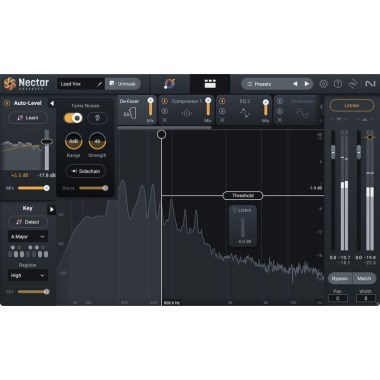Toggle Auto-Level power button

(x=7, y=103)
